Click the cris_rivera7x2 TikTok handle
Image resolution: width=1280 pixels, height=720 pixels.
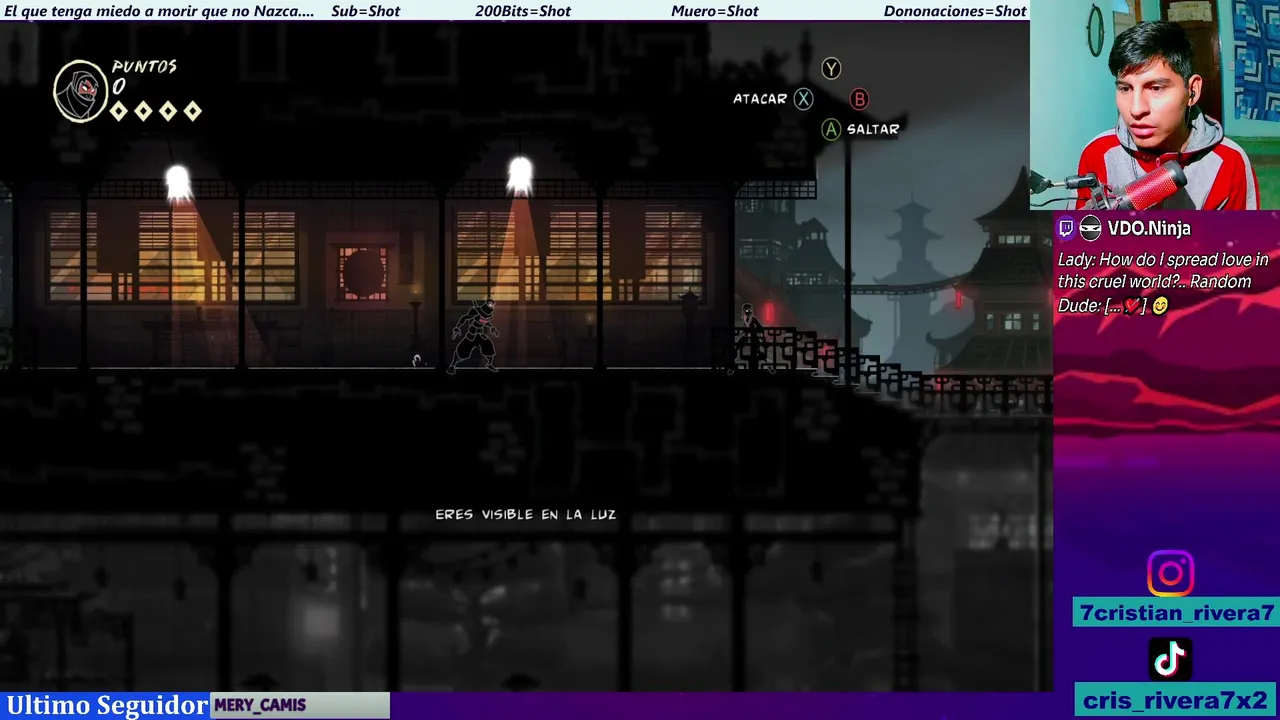click(x=1175, y=700)
